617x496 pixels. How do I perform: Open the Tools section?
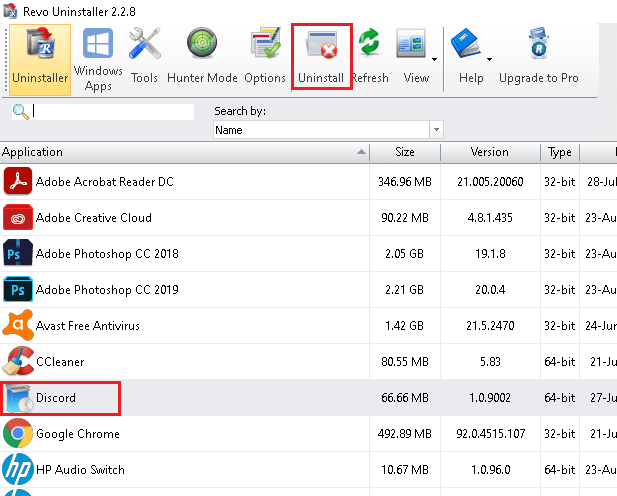pos(144,58)
